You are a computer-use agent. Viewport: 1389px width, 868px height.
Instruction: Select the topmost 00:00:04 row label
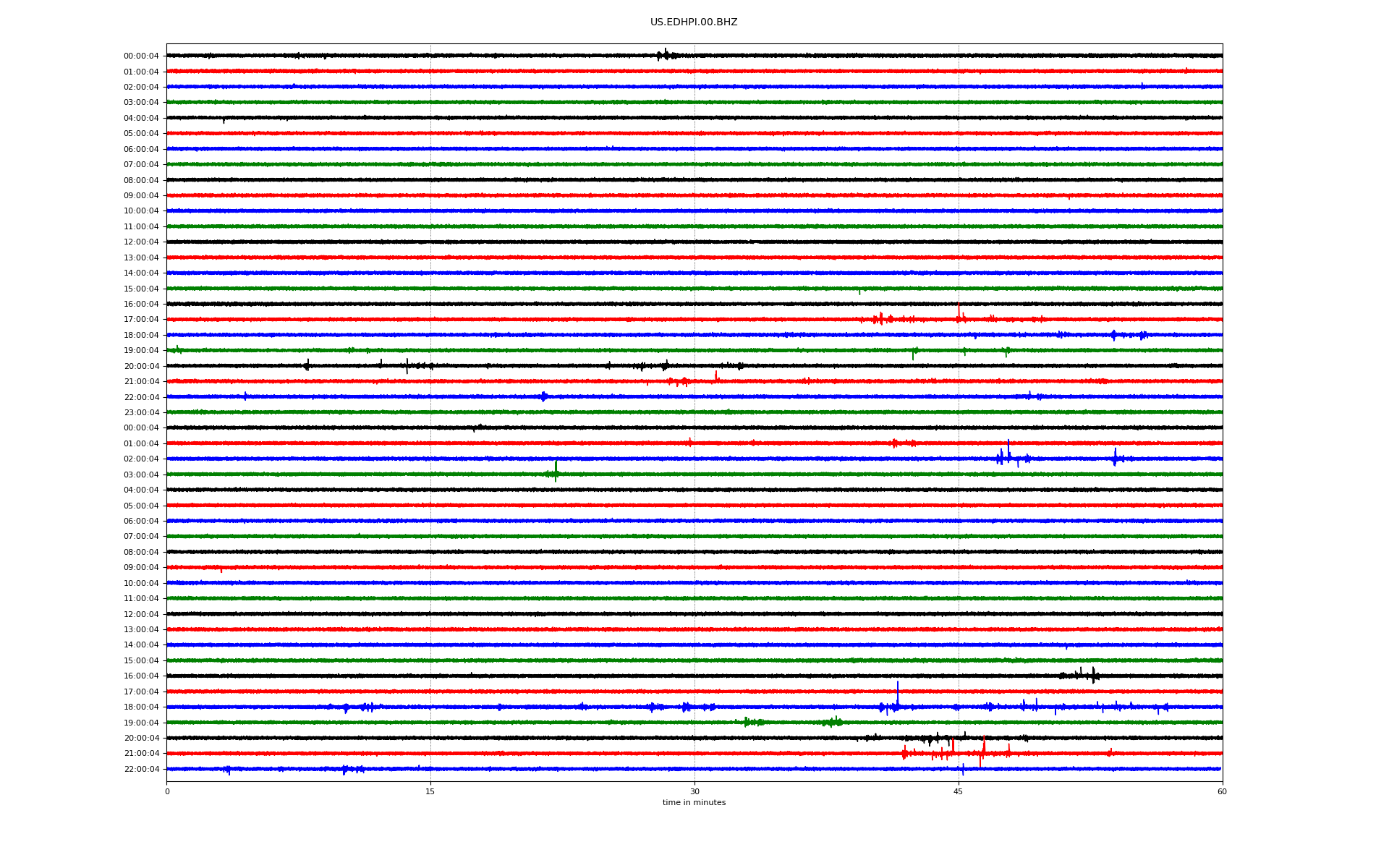coord(141,56)
